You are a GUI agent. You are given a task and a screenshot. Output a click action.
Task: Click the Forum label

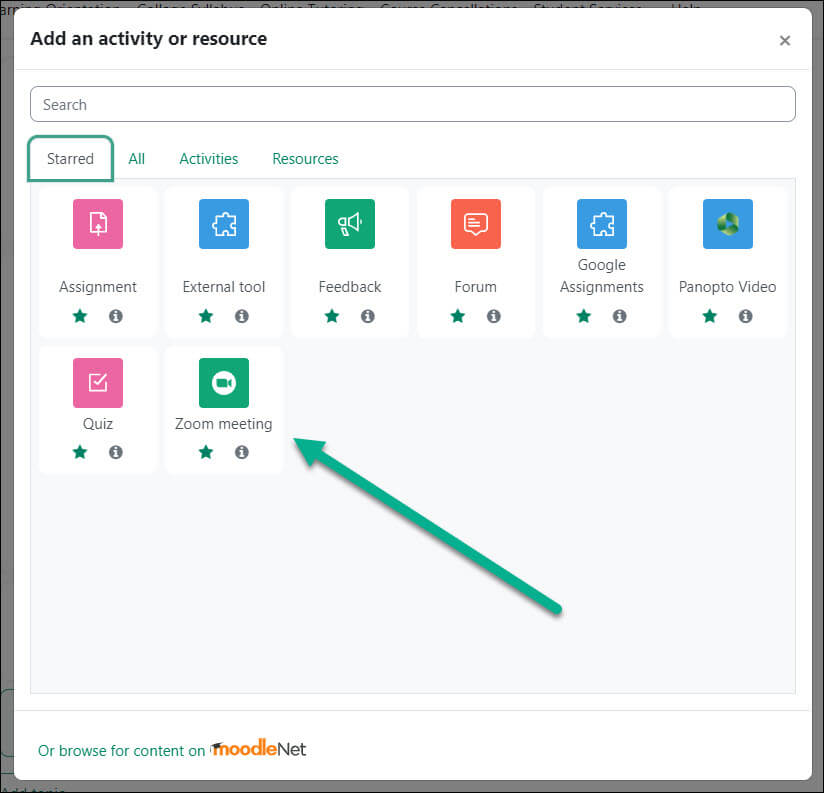[476, 287]
